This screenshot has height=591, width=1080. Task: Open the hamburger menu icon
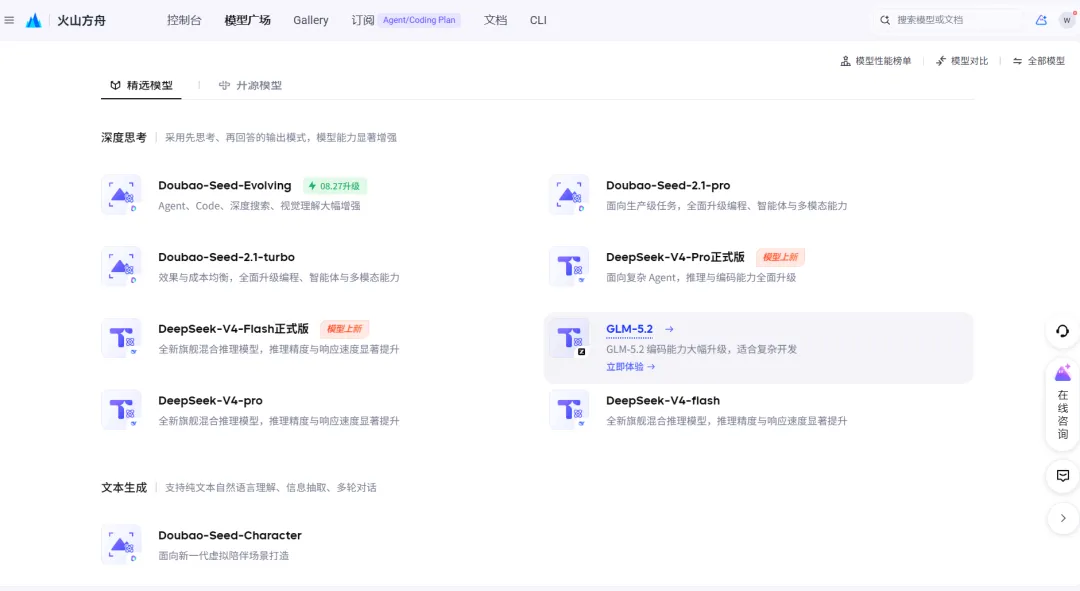[9, 20]
